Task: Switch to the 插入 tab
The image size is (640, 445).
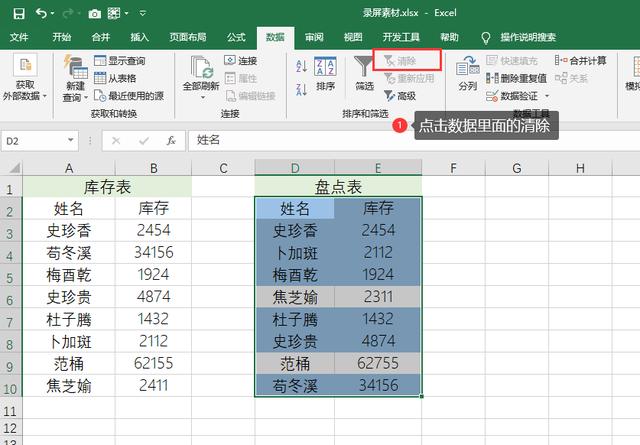Action: pos(139,38)
